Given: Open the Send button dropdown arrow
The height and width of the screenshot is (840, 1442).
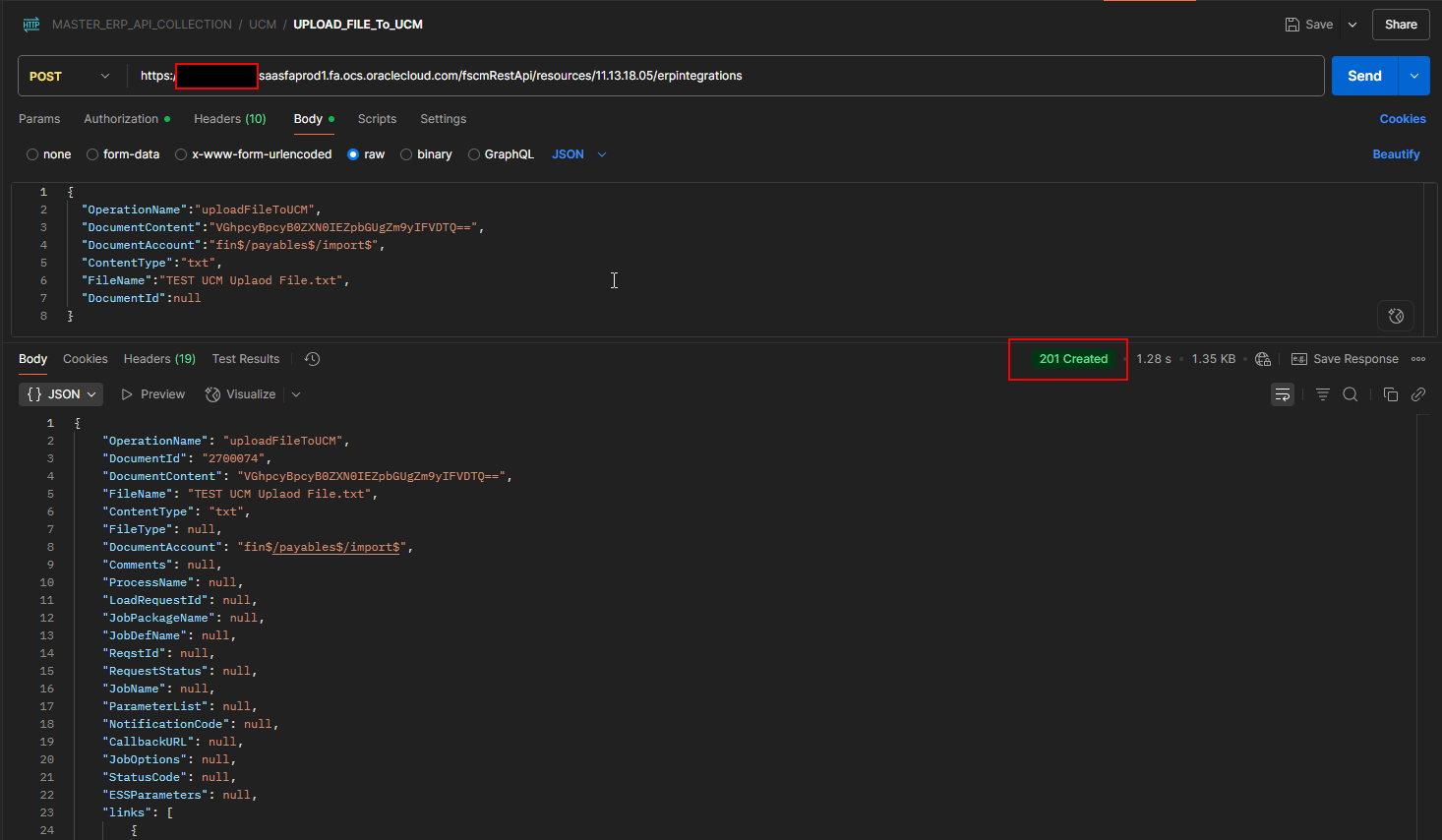Looking at the screenshot, I should click(1414, 76).
